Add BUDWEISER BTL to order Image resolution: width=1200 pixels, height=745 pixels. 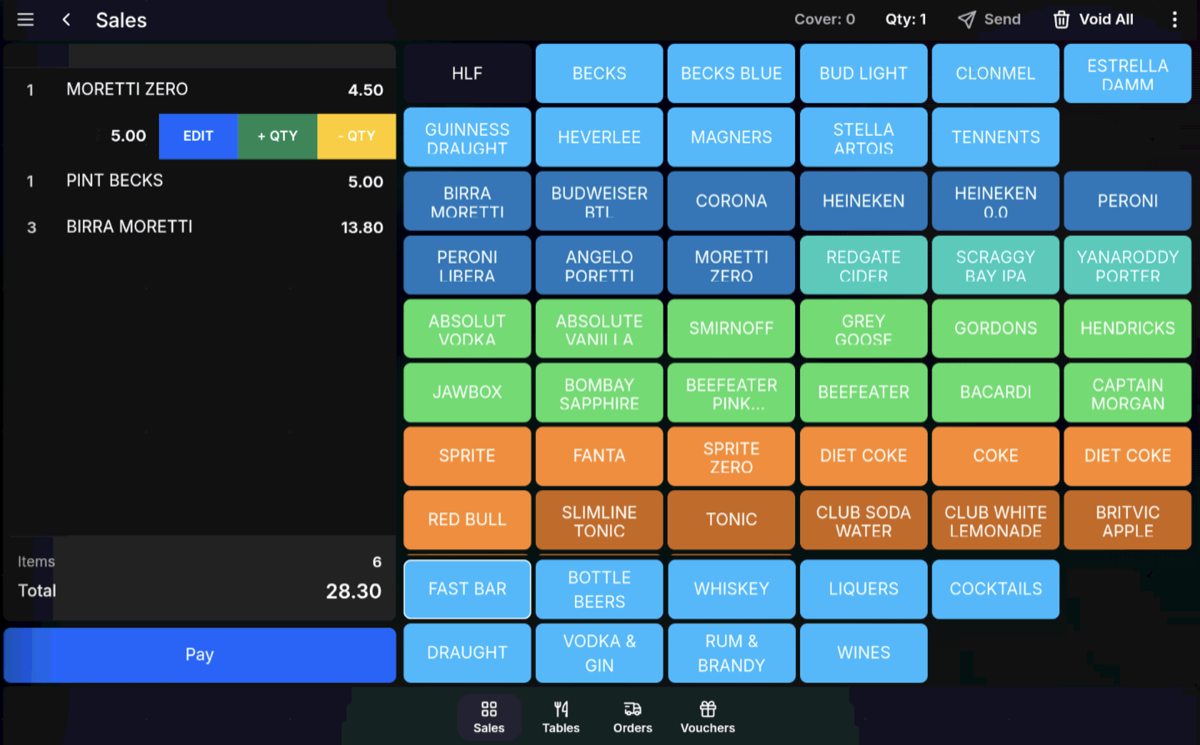[599, 201]
